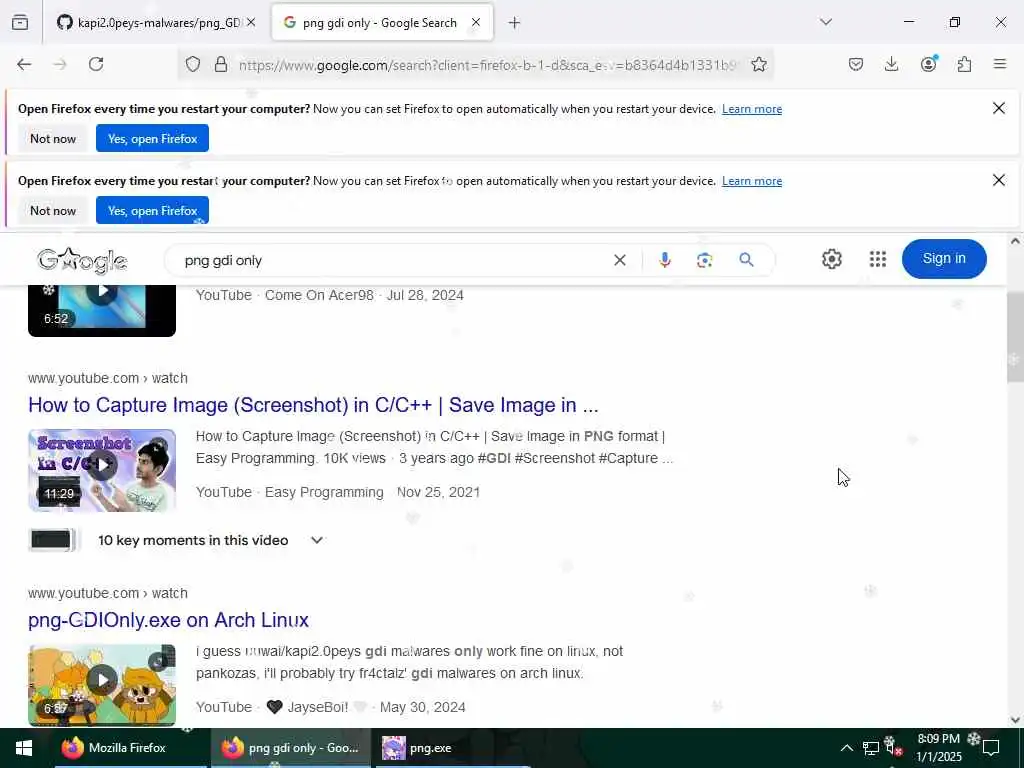Viewport: 1024px width, 768px height.
Task: Reload the current page
Action: click(x=96, y=64)
